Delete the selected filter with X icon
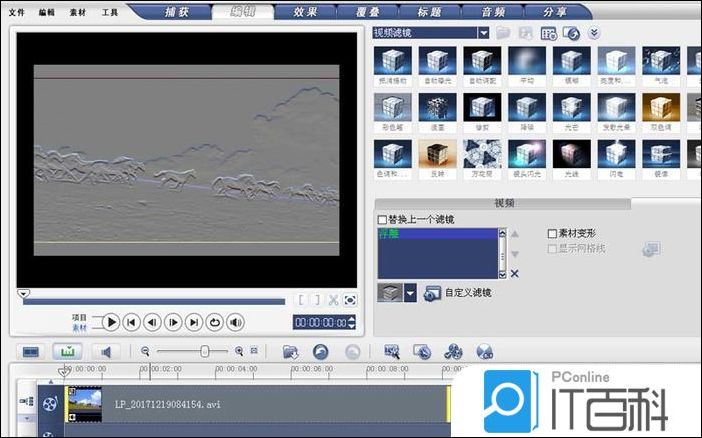 (x=515, y=273)
